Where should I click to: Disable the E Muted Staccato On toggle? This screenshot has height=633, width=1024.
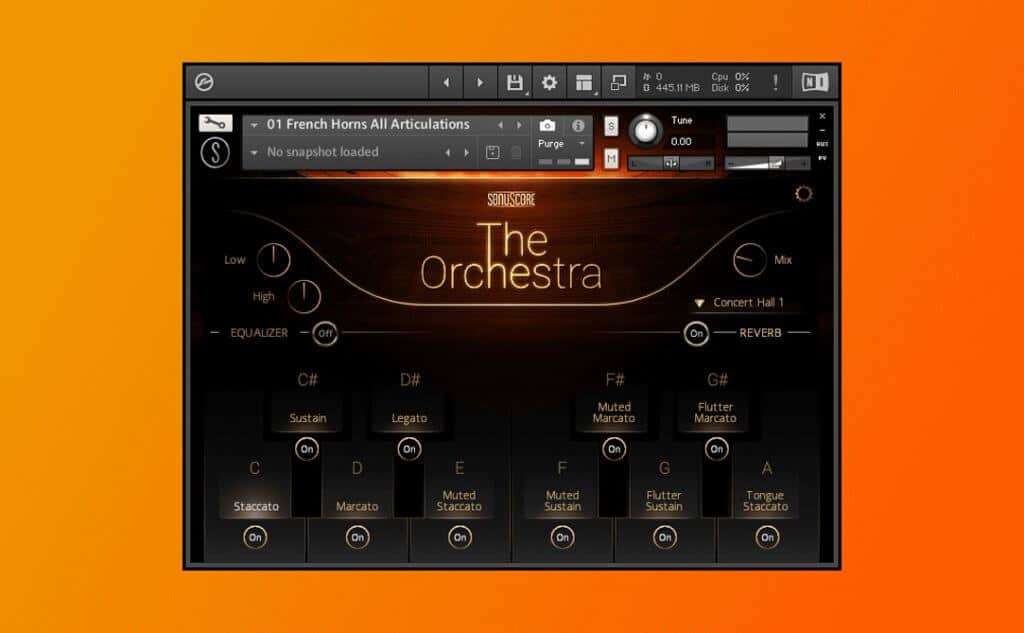[x=460, y=537]
